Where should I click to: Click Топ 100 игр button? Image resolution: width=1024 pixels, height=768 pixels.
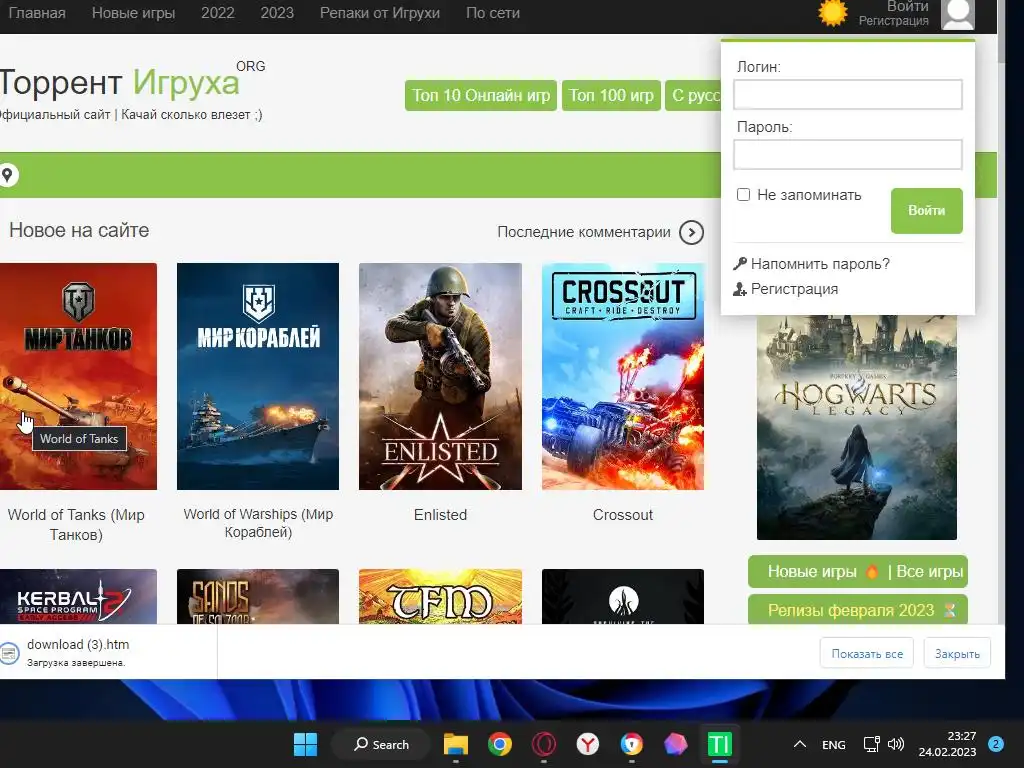pos(611,95)
